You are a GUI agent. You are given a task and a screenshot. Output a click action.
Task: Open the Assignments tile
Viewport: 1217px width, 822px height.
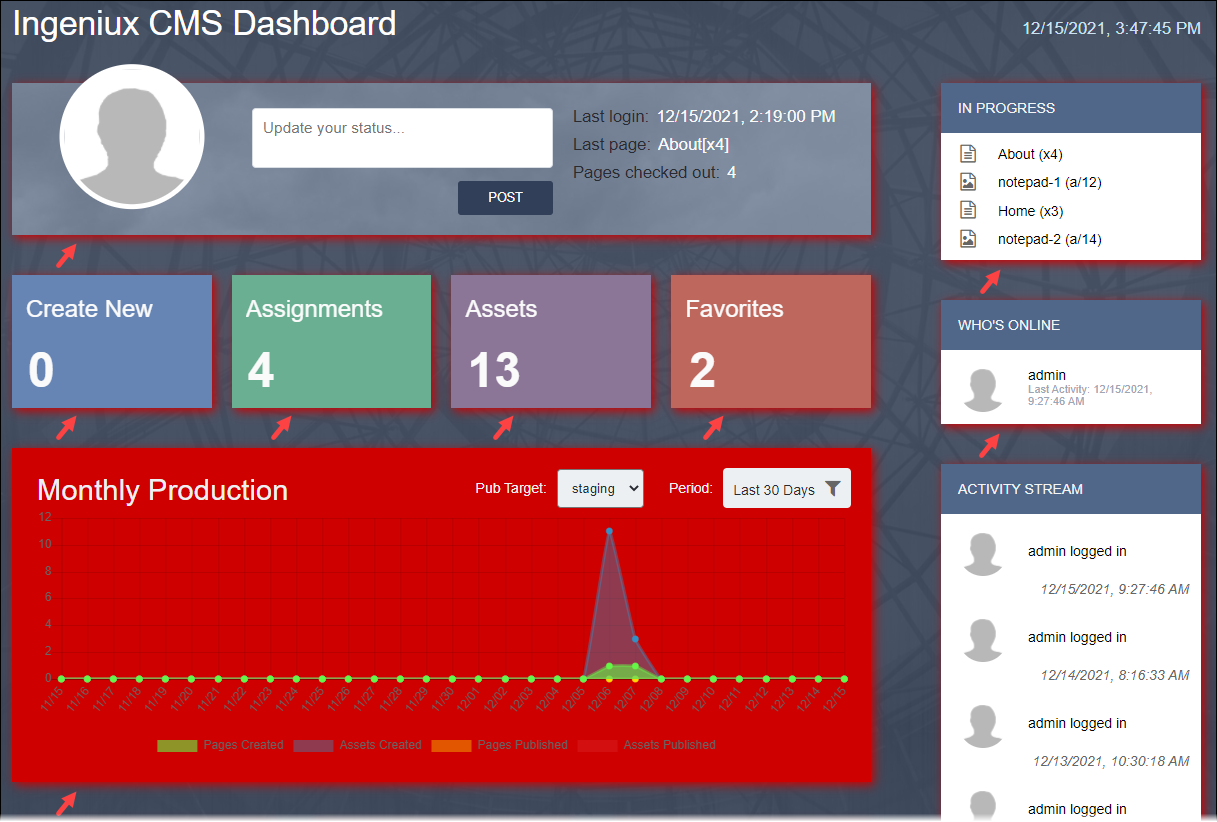(331, 342)
